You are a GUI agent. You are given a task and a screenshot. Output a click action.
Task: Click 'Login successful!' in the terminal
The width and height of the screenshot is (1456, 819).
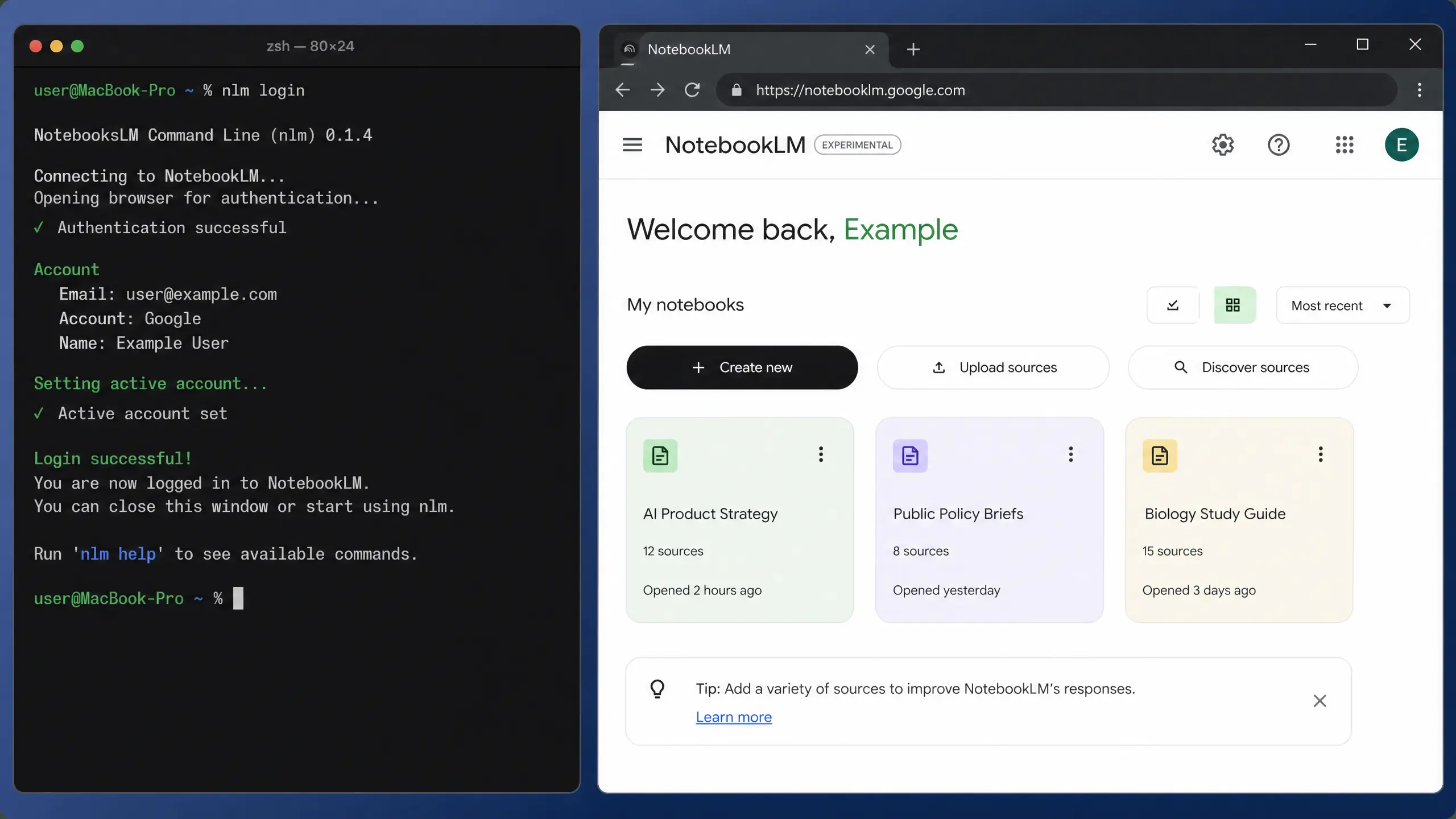click(x=113, y=458)
